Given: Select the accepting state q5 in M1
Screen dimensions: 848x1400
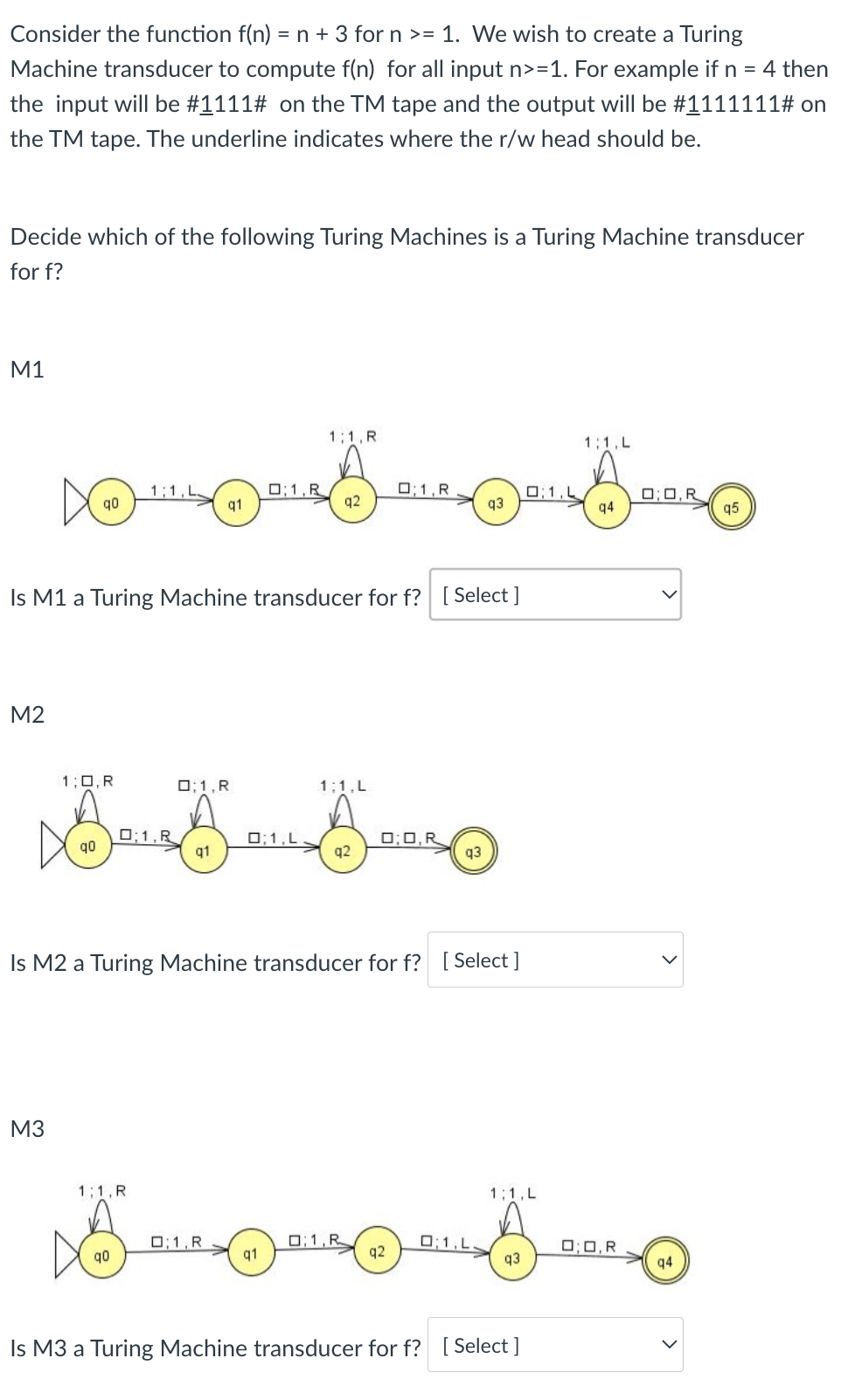Looking at the screenshot, I should (733, 505).
